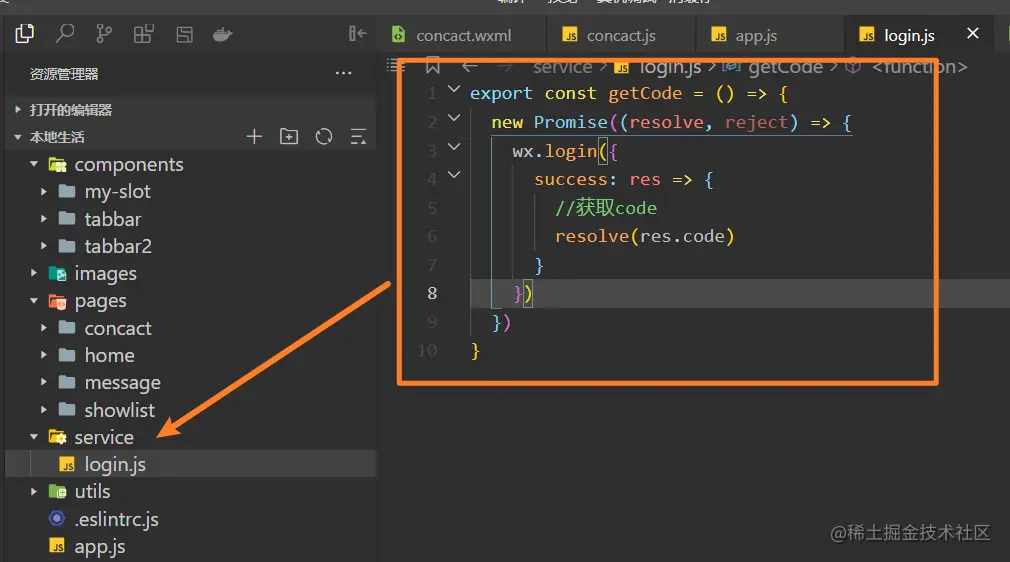
Task: Open the Explorer files icon
Action: pyautogui.click(x=24, y=34)
